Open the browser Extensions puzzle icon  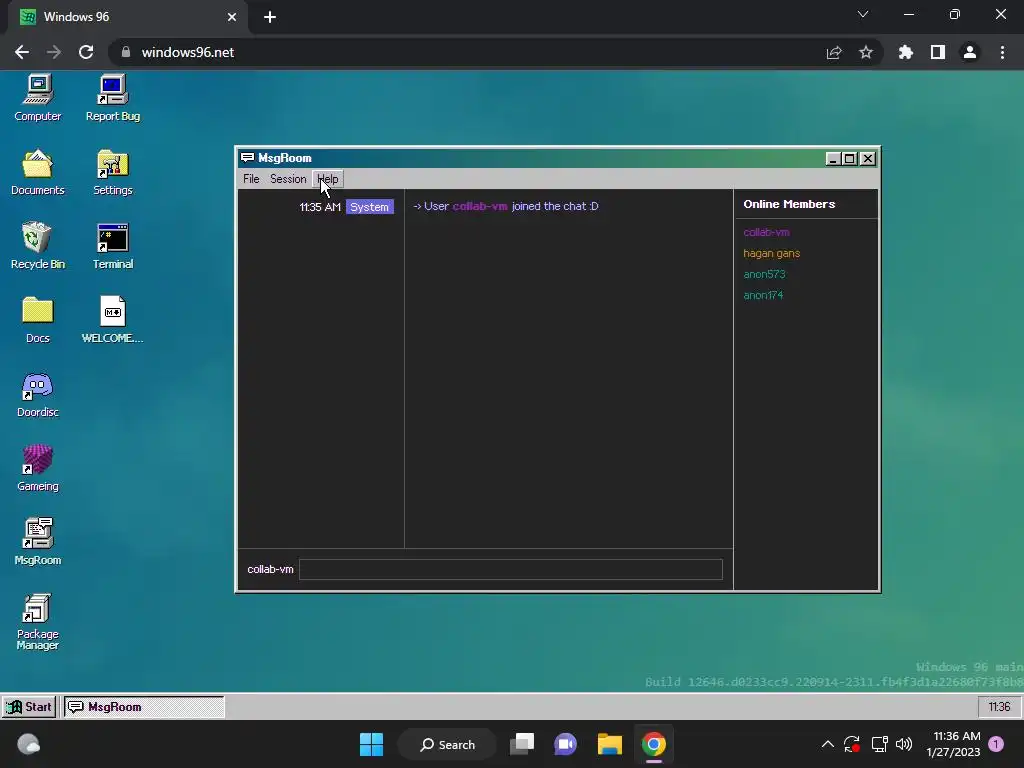click(906, 52)
